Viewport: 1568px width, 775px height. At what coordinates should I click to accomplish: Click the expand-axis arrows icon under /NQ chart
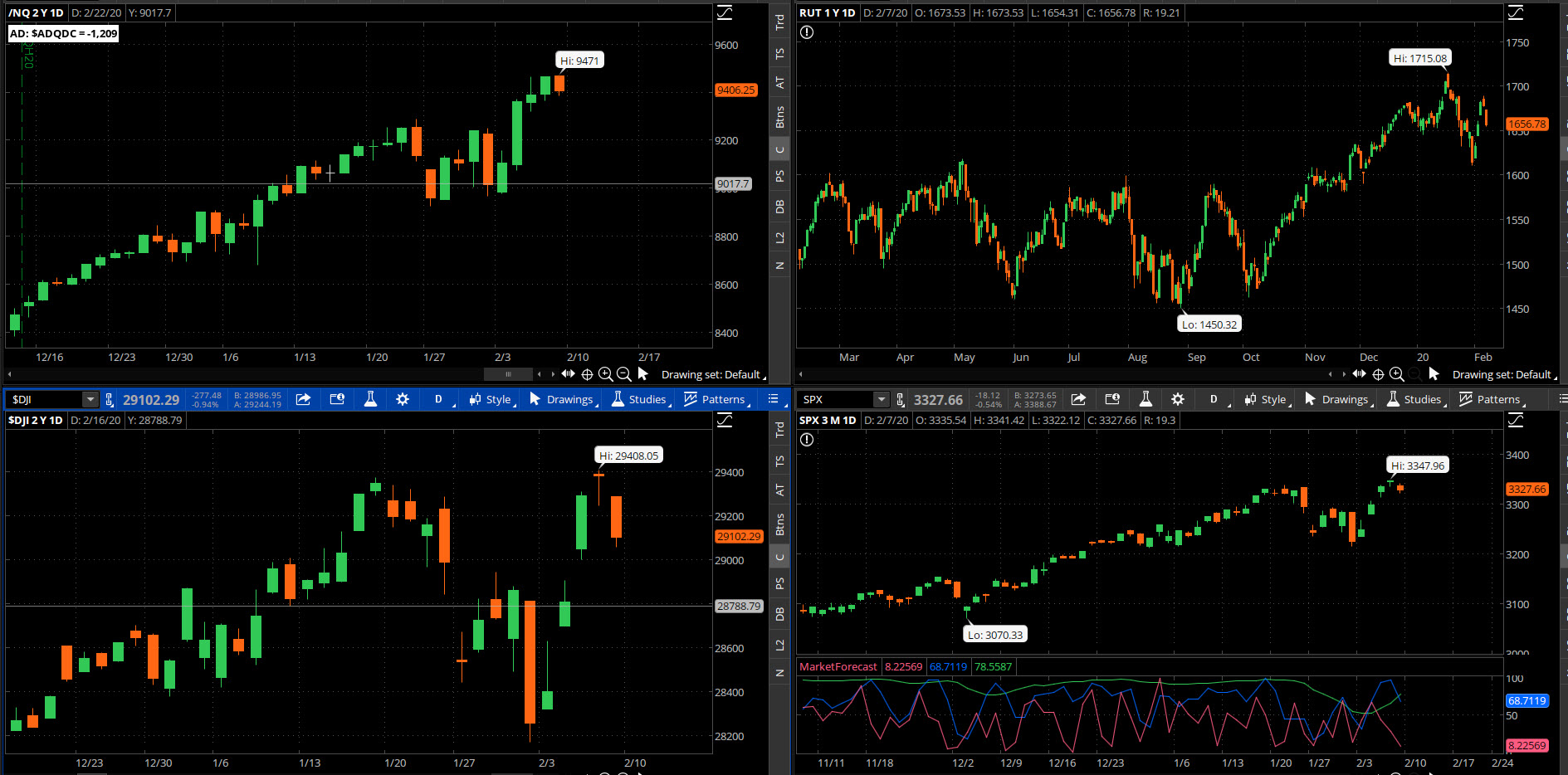[x=569, y=374]
